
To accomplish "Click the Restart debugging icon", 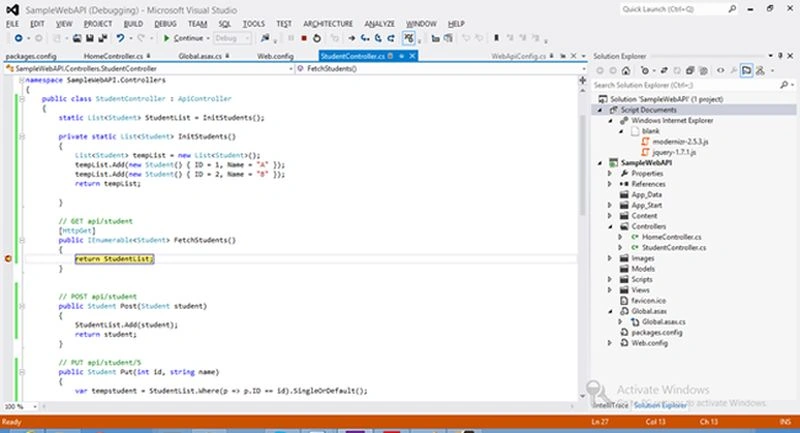I will (x=317, y=38).
